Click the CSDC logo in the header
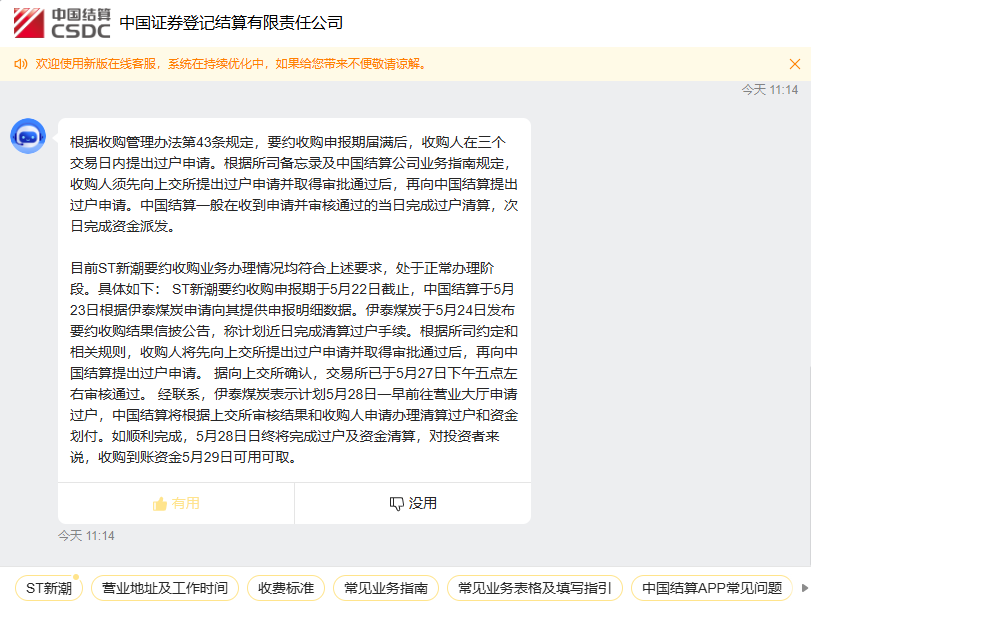Image resolution: width=1008 pixels, height=630 pixels. [x=62, y=22]
